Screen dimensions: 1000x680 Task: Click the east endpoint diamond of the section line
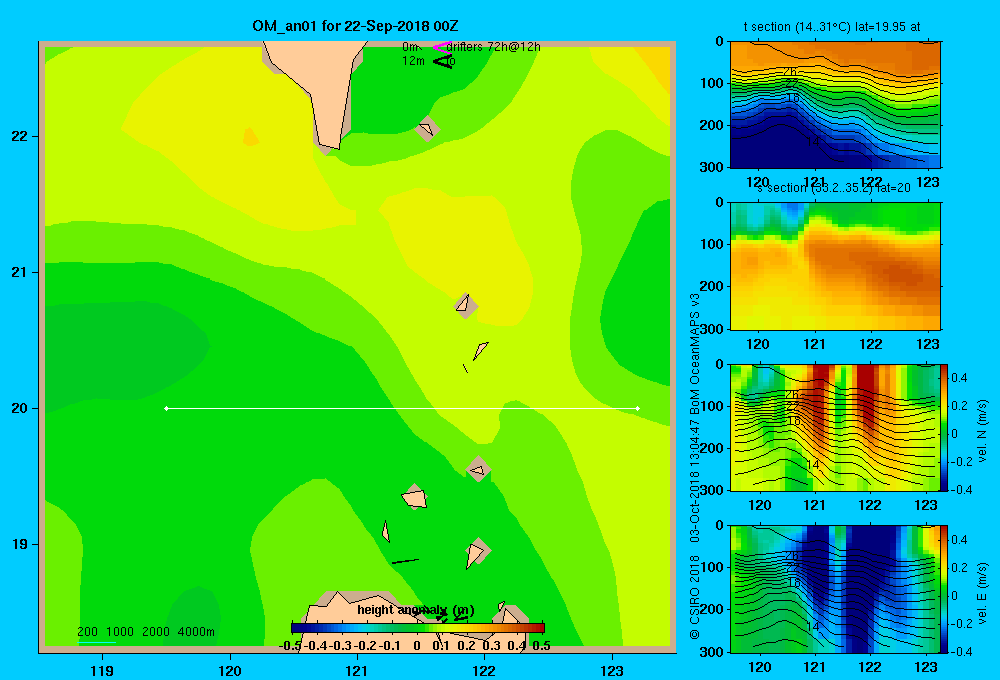638,408
